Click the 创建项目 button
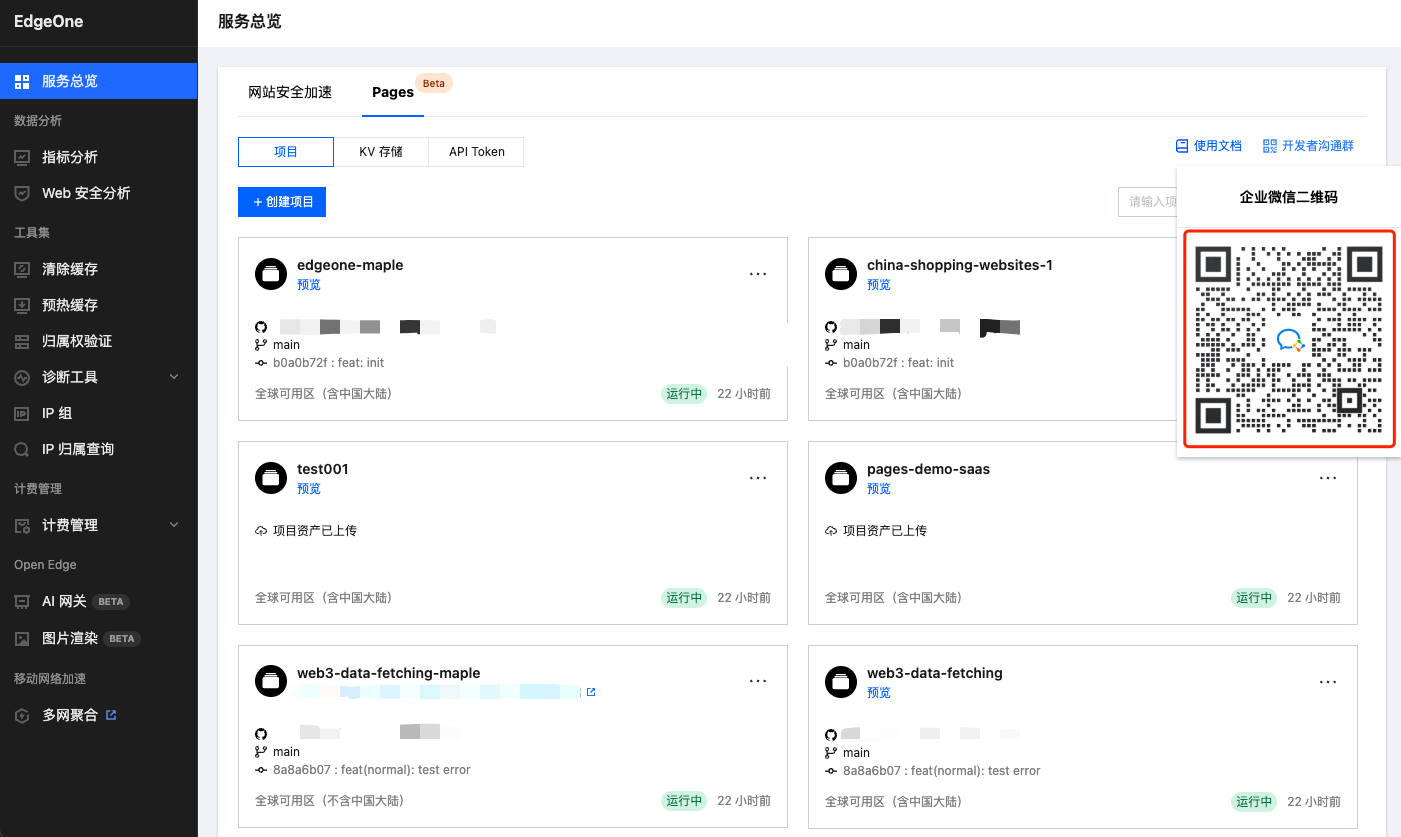The height and width of the screenshot is (837, 1401). [282, 202]
